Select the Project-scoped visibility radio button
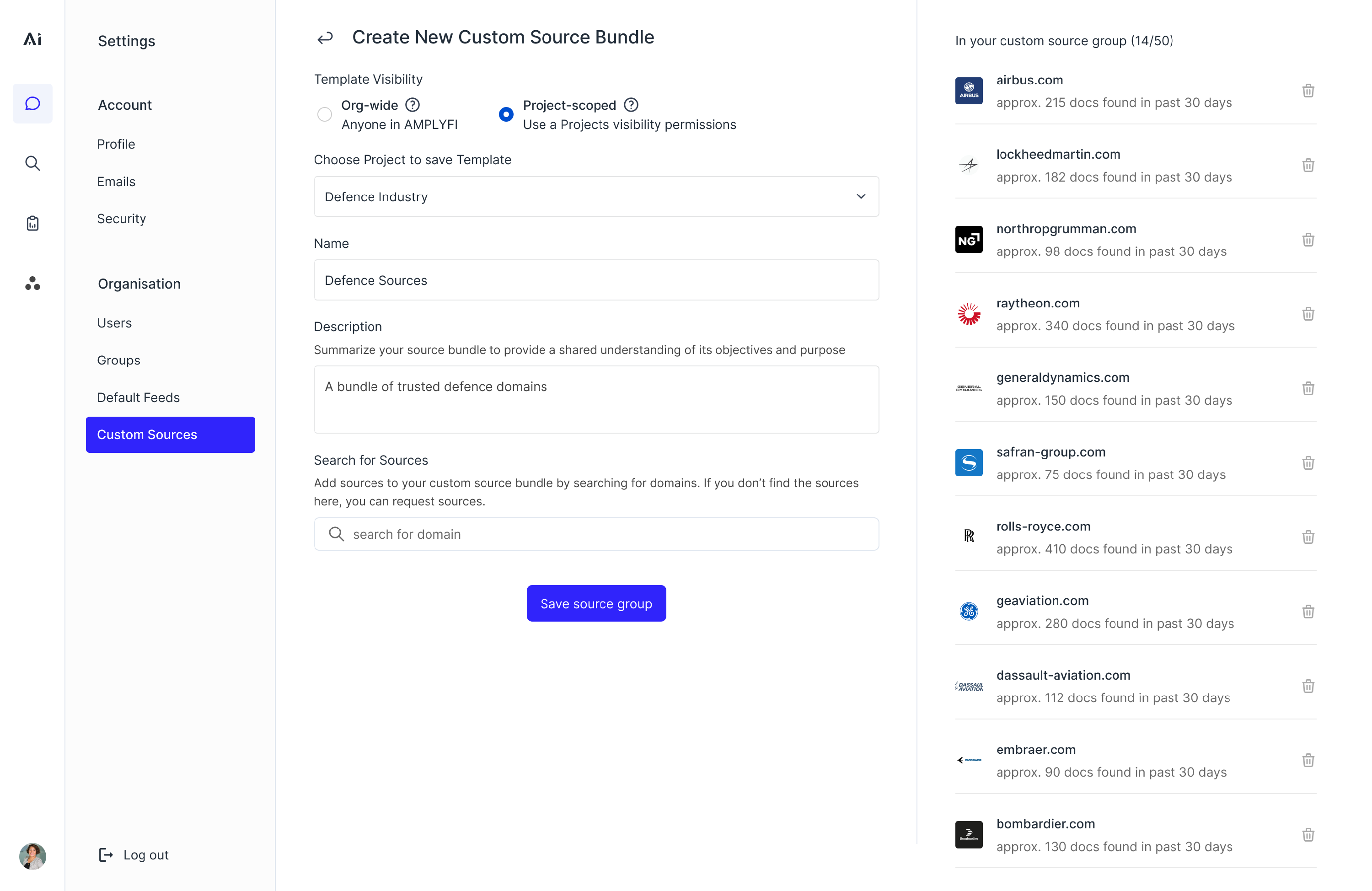 [x=505, y=115]
